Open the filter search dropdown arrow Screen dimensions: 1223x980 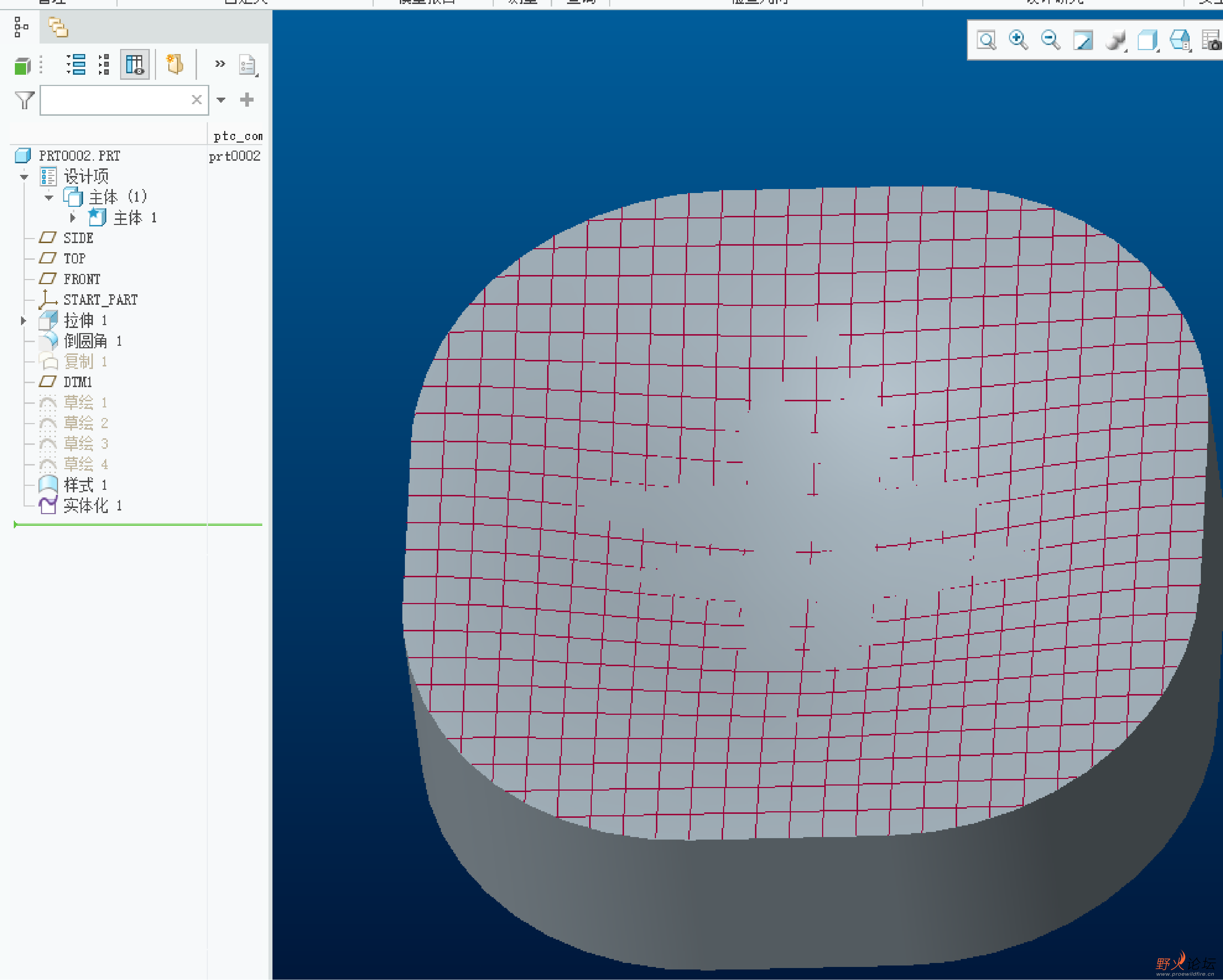point(221,100)
